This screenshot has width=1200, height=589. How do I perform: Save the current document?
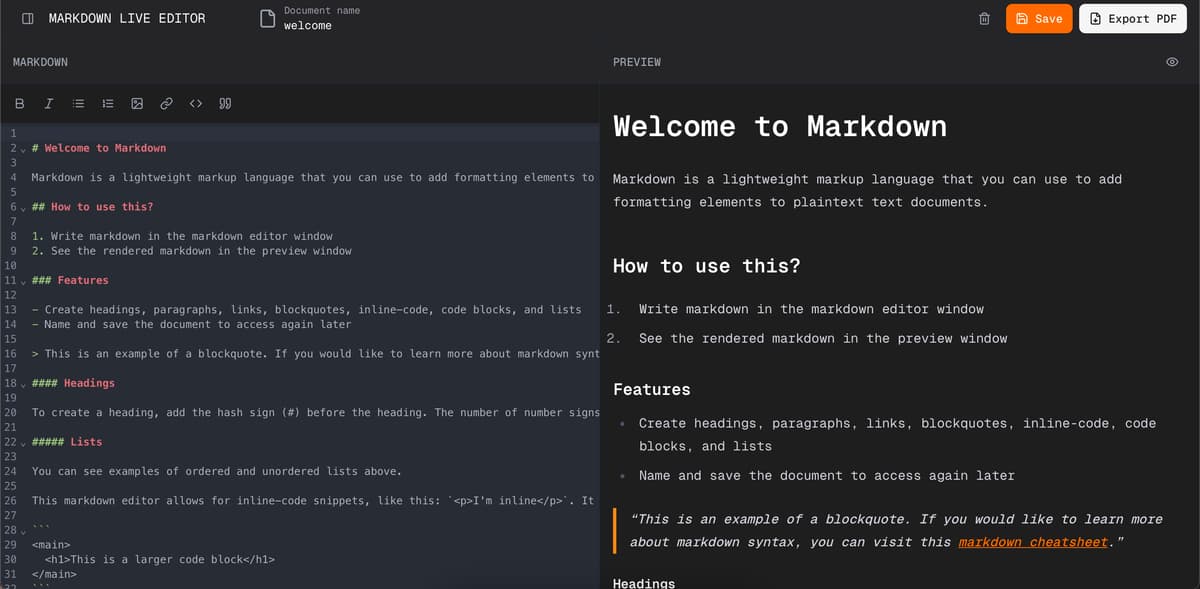[x=1039, y=18]
